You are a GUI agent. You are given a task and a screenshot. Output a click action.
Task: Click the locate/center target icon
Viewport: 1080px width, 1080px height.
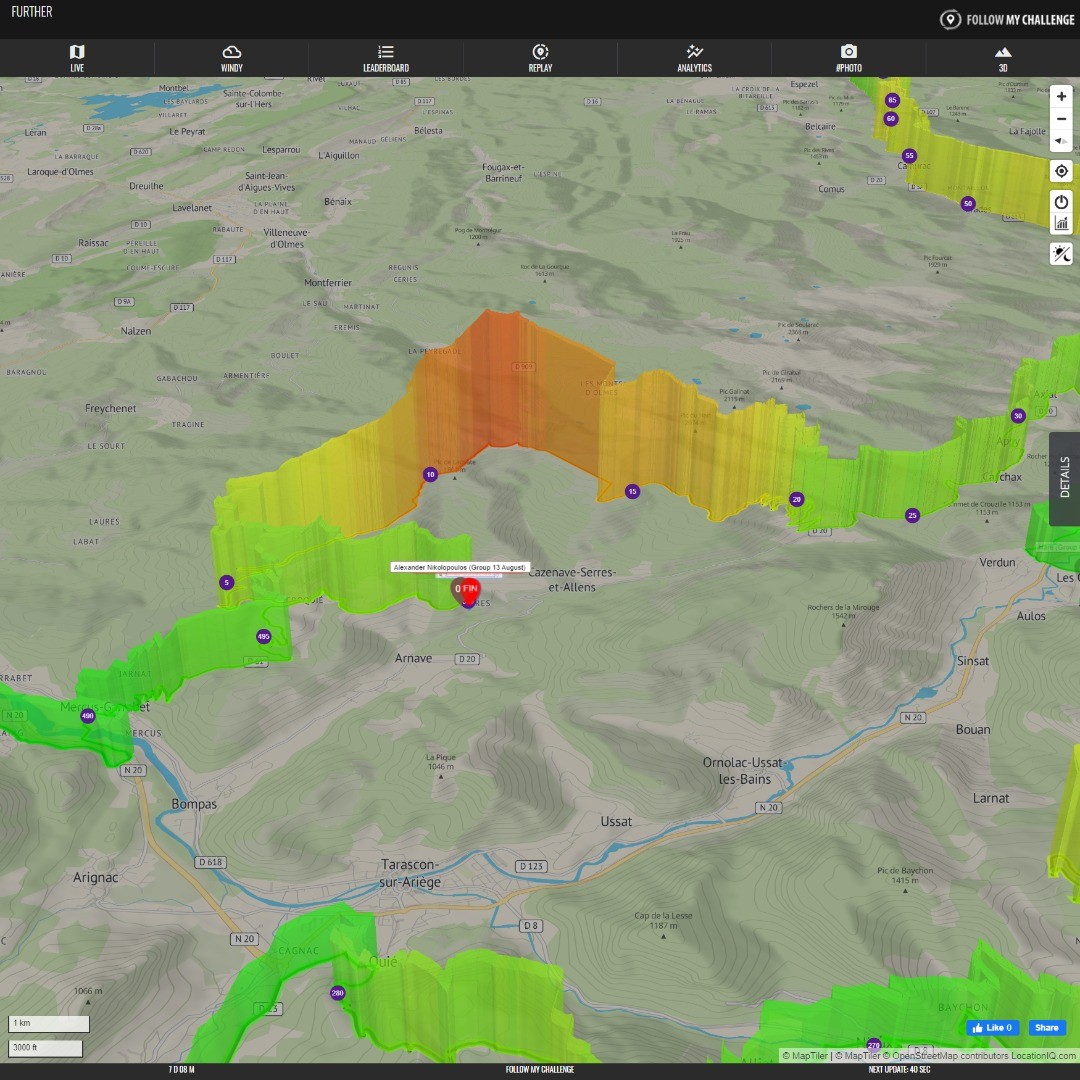[x=1061, y=171]
